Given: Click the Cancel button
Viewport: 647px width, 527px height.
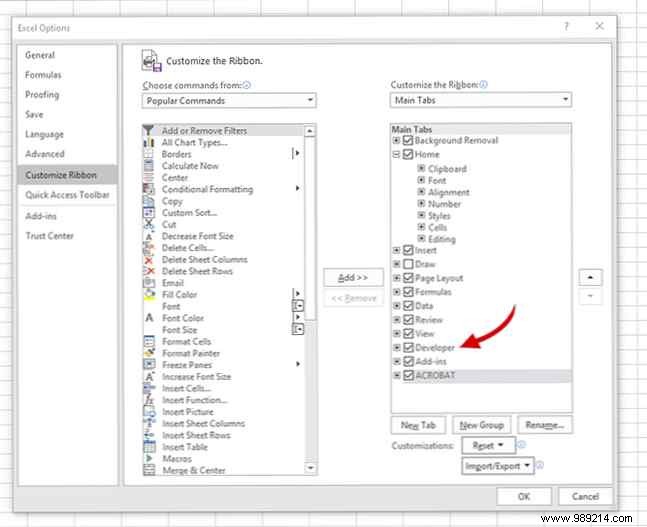Looking at the screenshot, I should [x=585, y=496].
